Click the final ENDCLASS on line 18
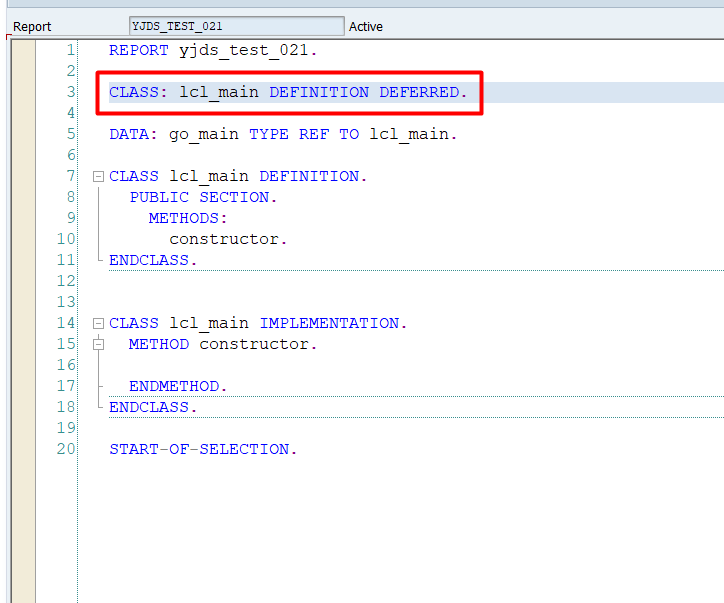724x603 pixels. point(153,407)
